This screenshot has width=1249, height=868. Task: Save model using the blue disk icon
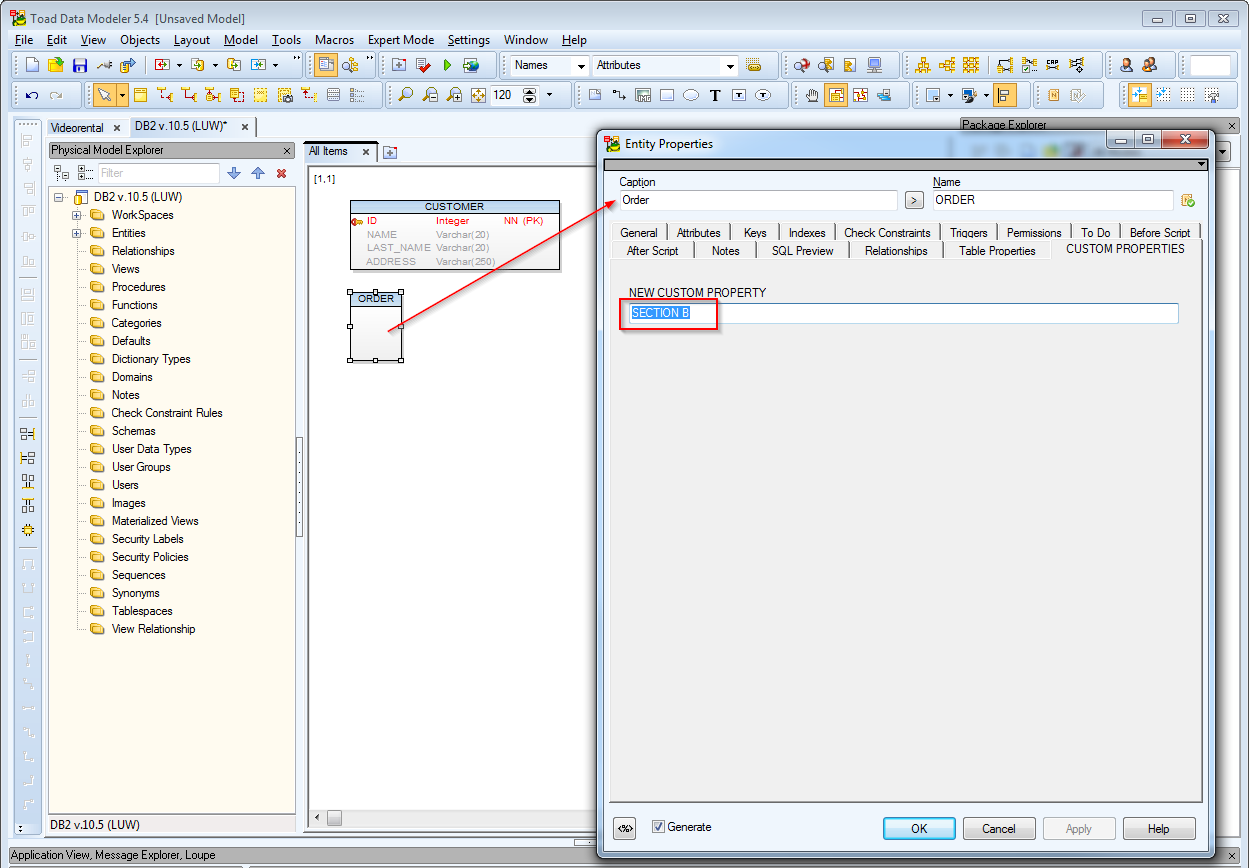pyautogui.click(x=80, y=65)
